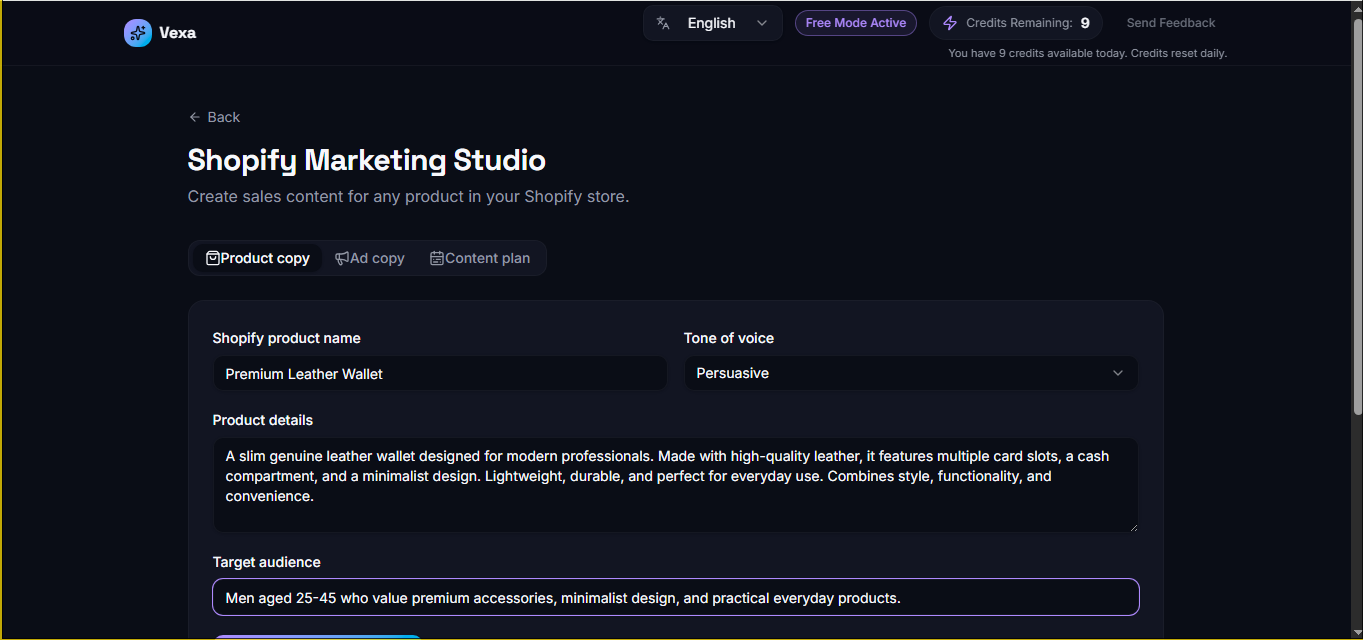Click the Credits Remaining 9 indicator
This screenshot has height=640, width=1363.
point(1016,23)
